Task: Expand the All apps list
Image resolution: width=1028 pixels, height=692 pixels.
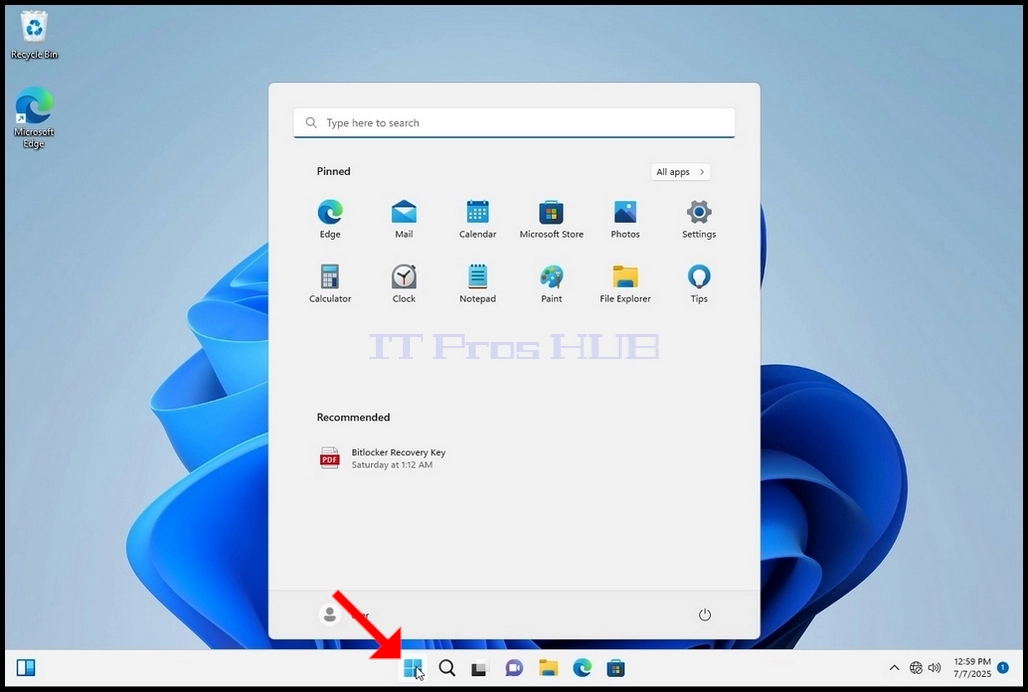Action: [681, 172]
